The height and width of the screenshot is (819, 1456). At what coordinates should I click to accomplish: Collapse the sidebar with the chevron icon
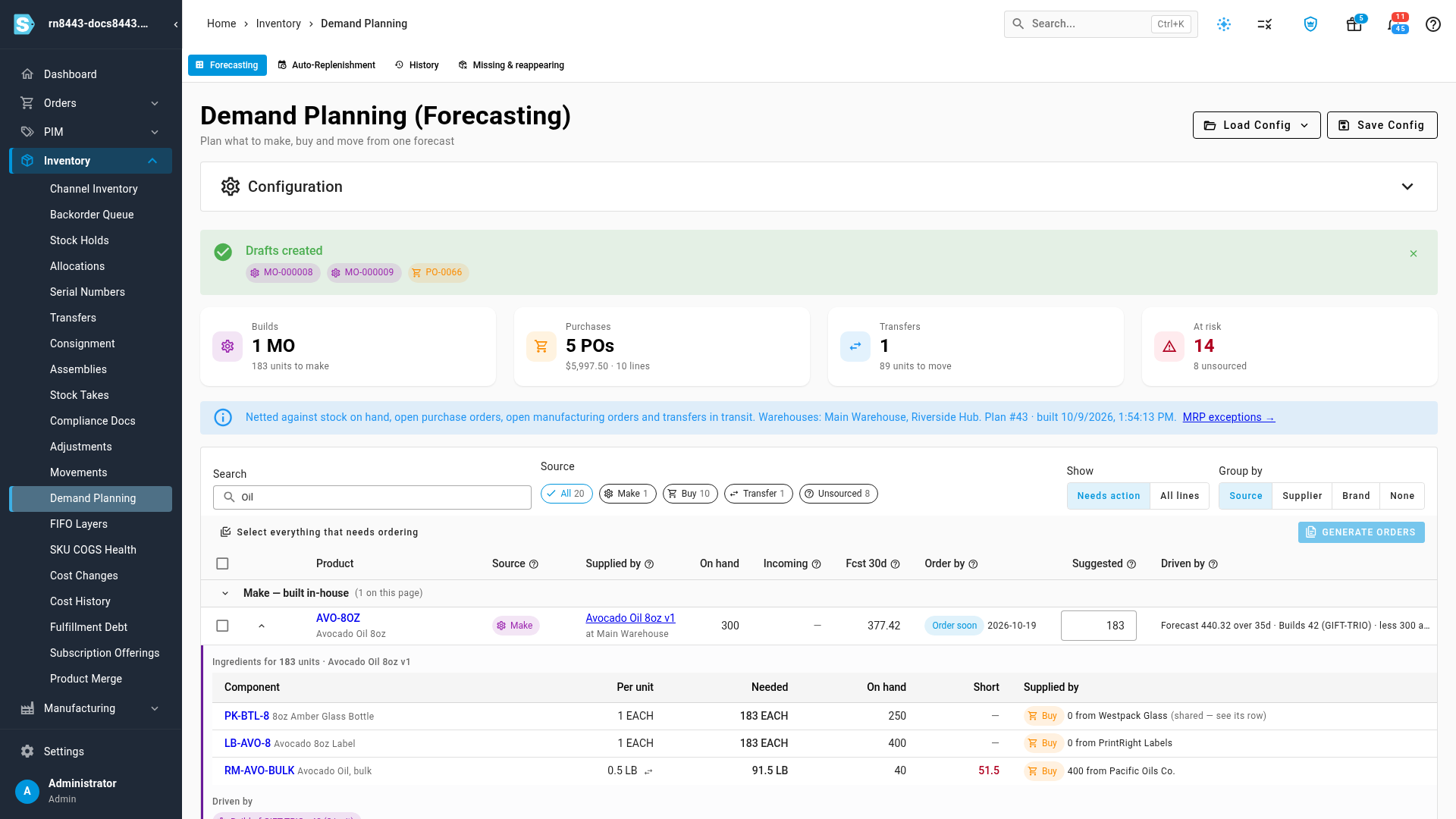(176, 24)
